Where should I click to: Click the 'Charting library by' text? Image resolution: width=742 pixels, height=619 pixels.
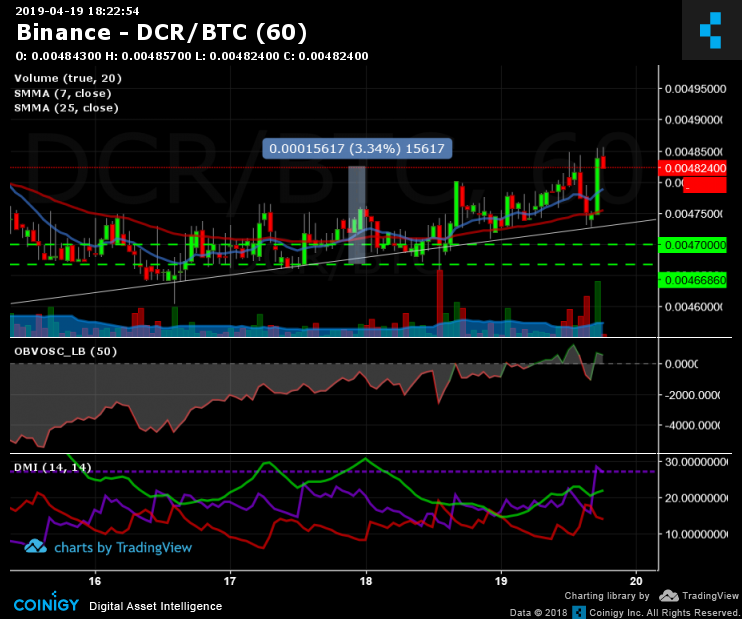(x=607, y=596)
